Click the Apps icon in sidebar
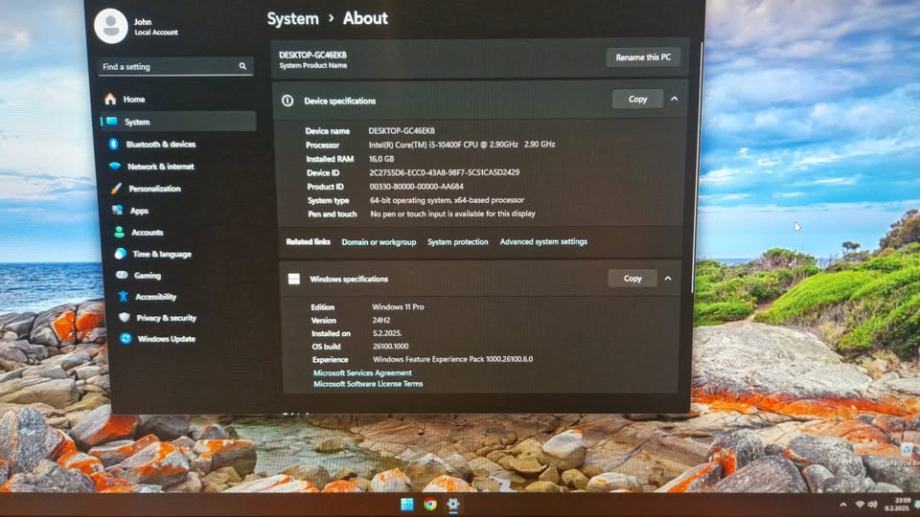The width and height of the screenshot is (920, 517). (x=118, y=210)
